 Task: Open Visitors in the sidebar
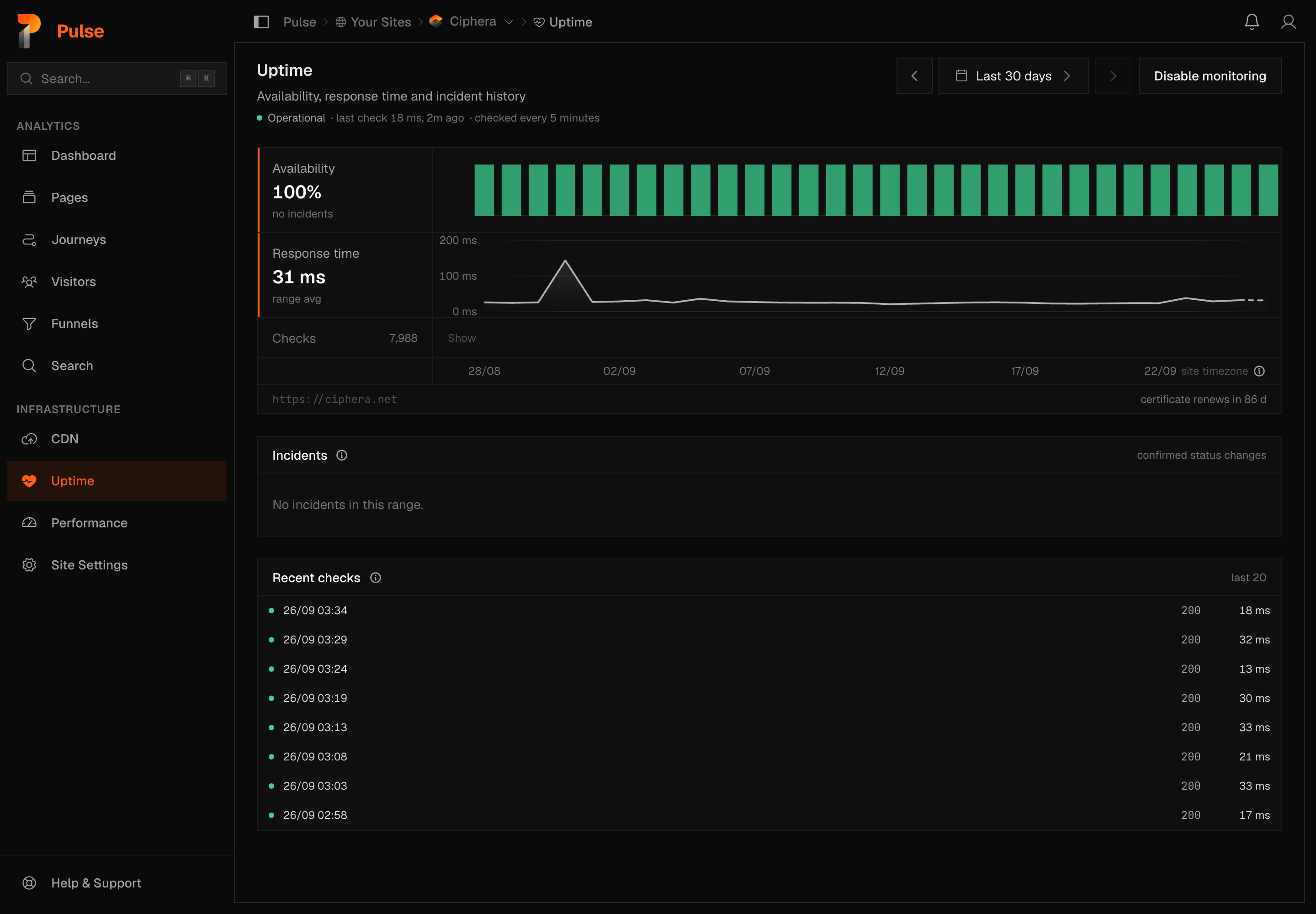(117, 282)
